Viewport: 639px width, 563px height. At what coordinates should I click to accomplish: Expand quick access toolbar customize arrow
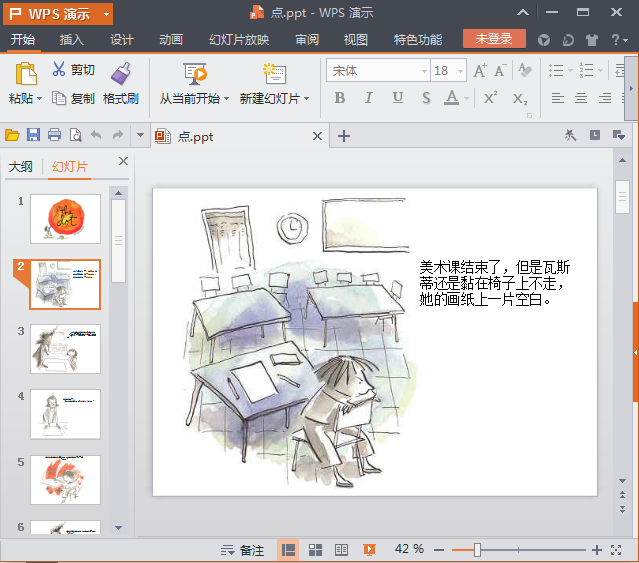pos(140,135)
